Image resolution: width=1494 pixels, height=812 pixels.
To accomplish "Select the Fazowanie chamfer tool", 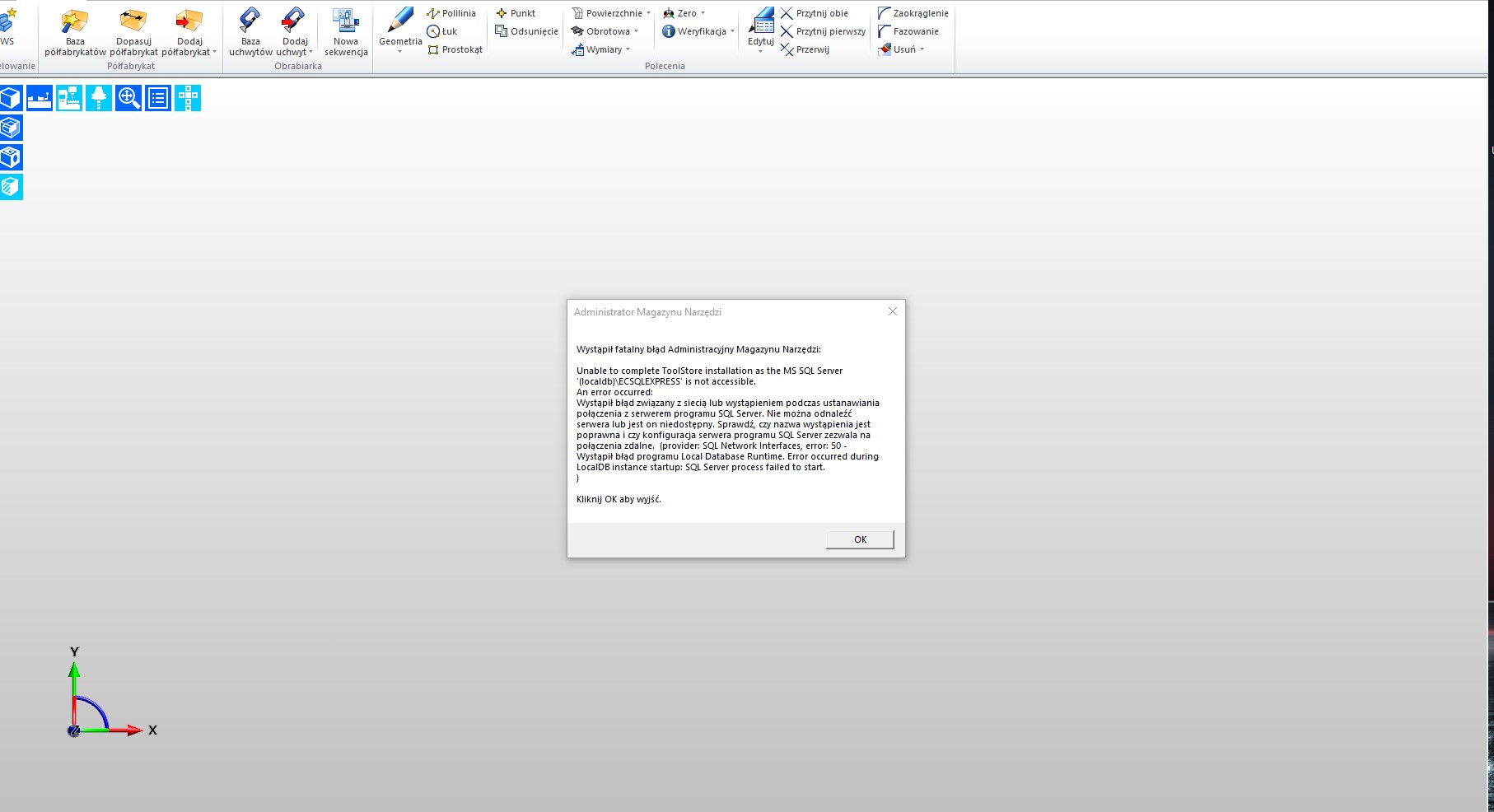I will click(908, 31).
